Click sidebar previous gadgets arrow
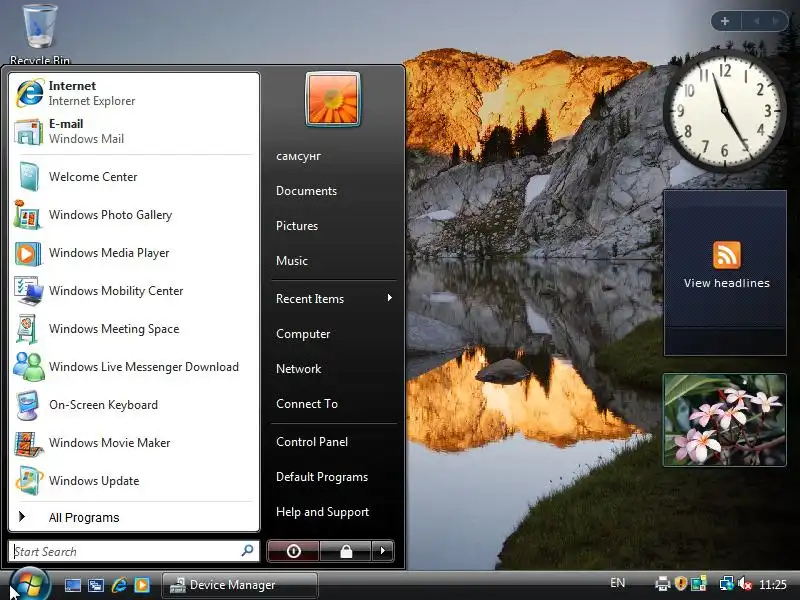Image resolution: width=800 pixels, height=600 pixels. tap(757, 21)
